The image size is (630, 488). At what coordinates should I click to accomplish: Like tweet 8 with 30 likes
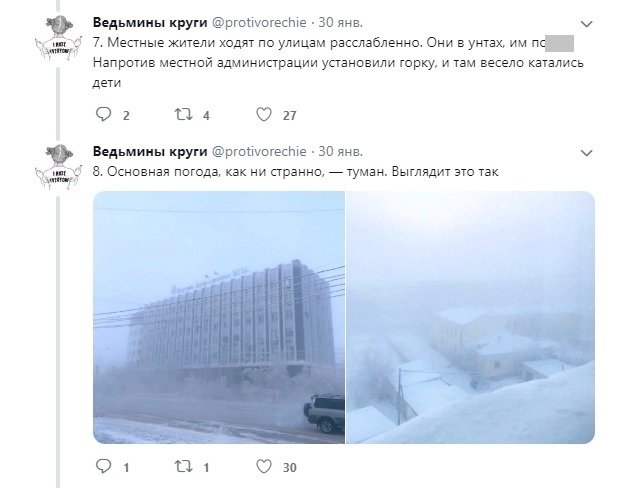[264, 466]
